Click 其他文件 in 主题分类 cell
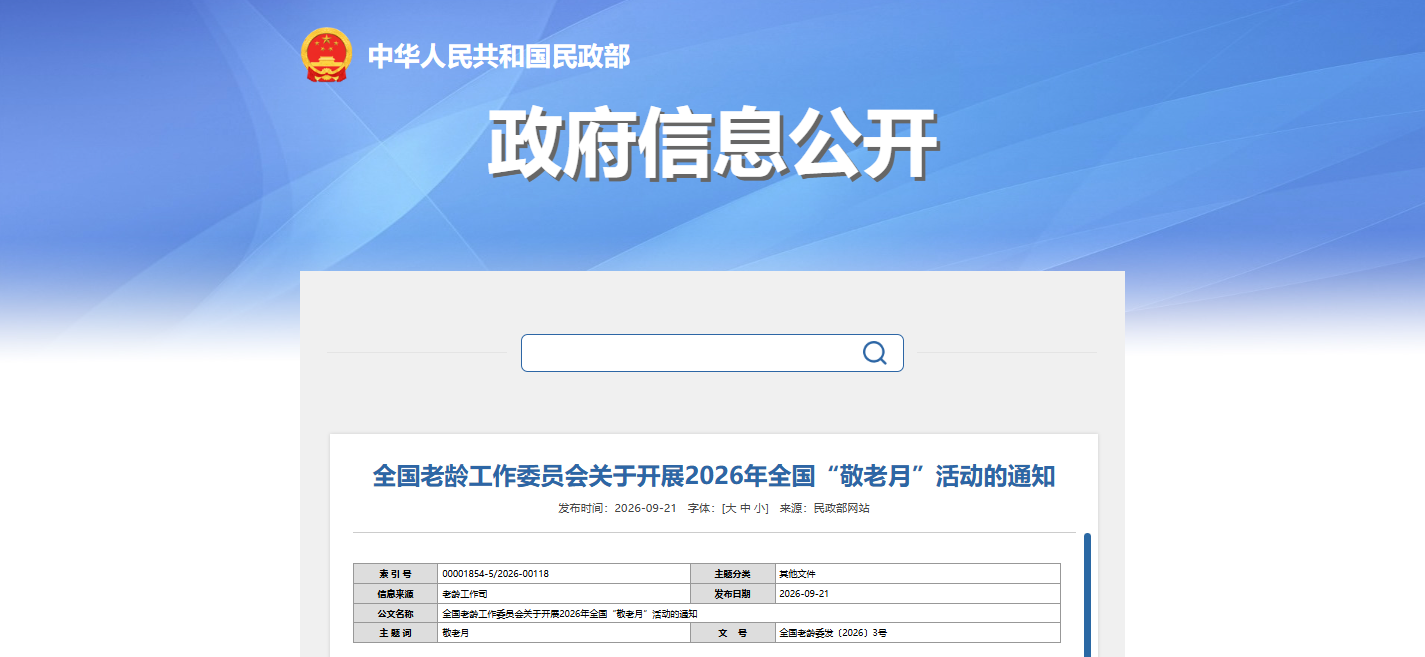This screenshot has height=657, width=1425. (x=798, y=574)
